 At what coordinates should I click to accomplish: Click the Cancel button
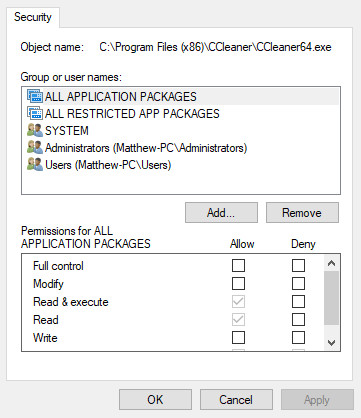tap(236, 399)
